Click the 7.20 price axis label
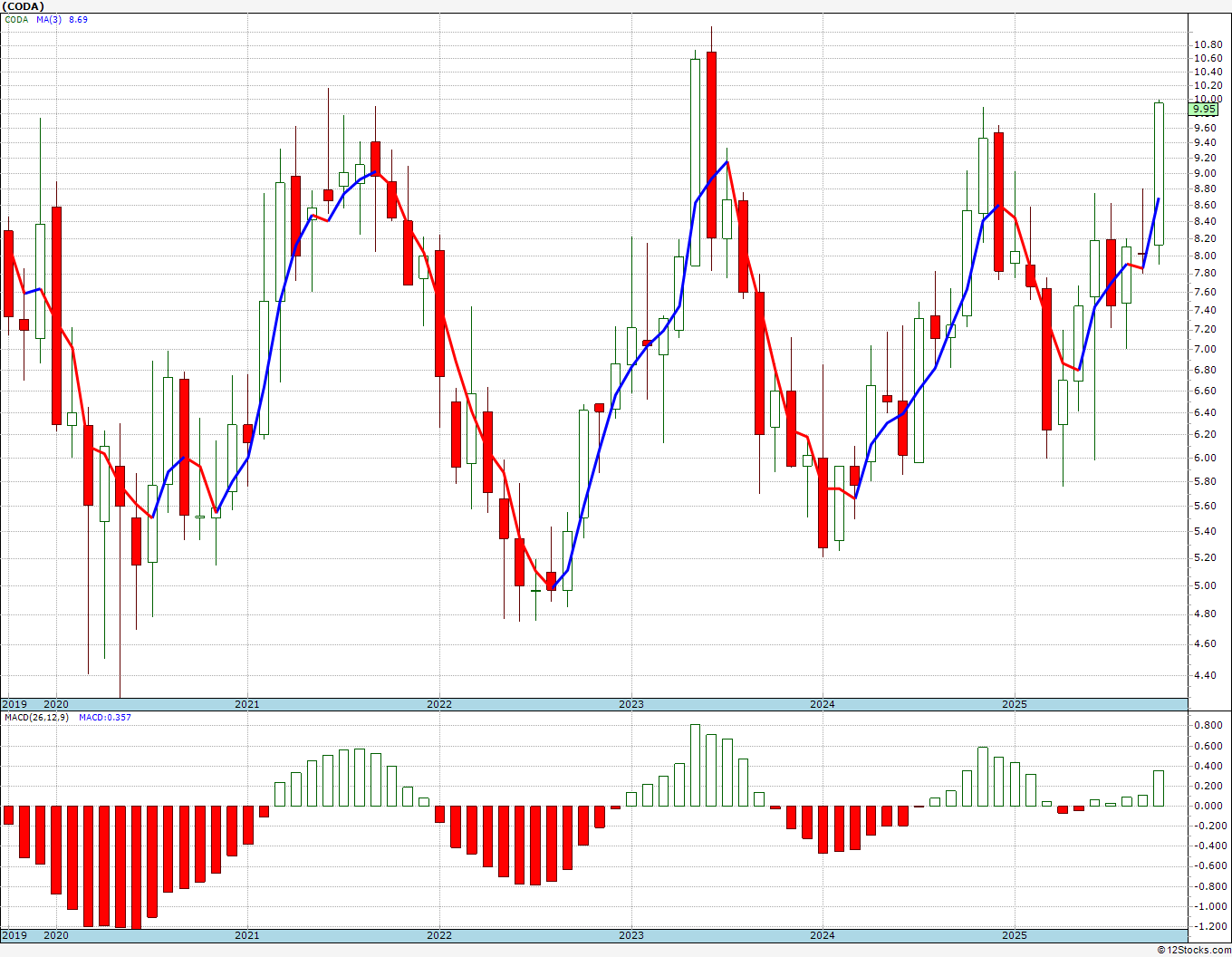Screen dimensions: 1232x957 pos(1205,329)
